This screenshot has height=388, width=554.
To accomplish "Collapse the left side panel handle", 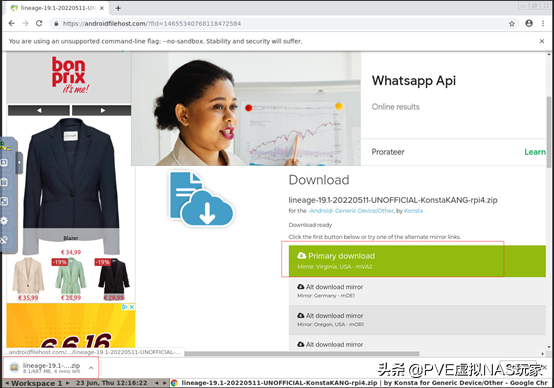I will click(19, 163).
